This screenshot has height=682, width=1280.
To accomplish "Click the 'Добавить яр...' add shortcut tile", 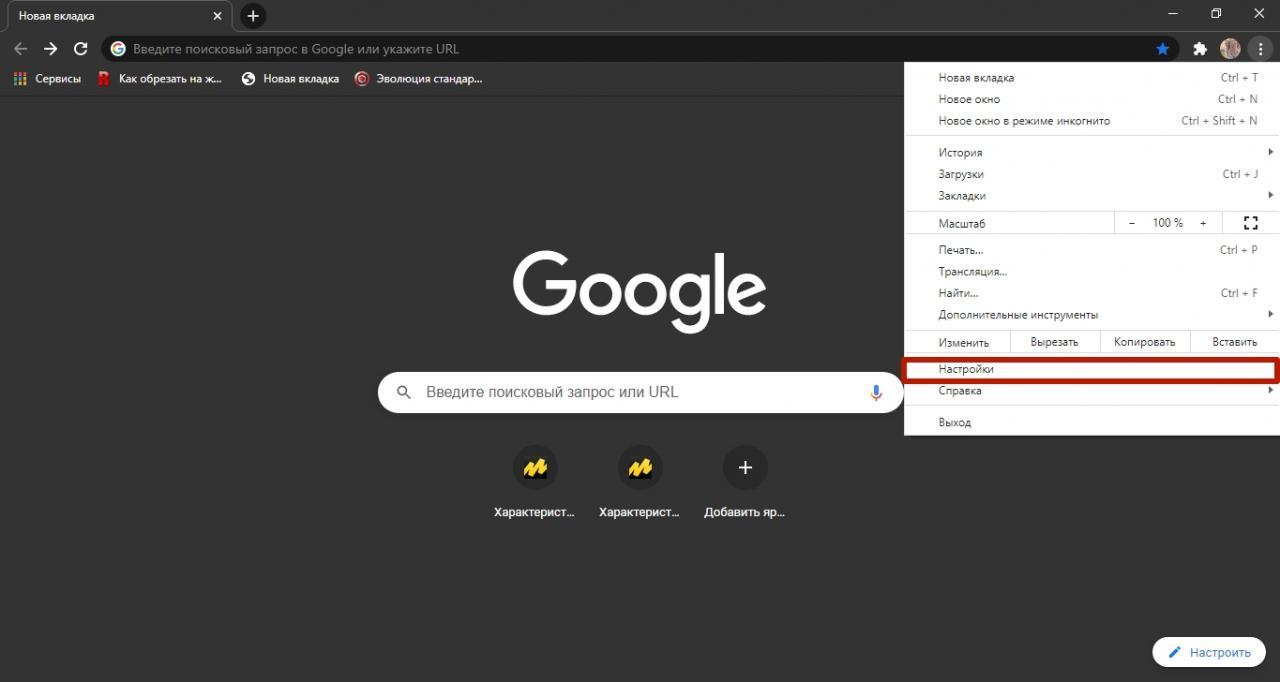I will pyautogui.click(x=745, y=484).
